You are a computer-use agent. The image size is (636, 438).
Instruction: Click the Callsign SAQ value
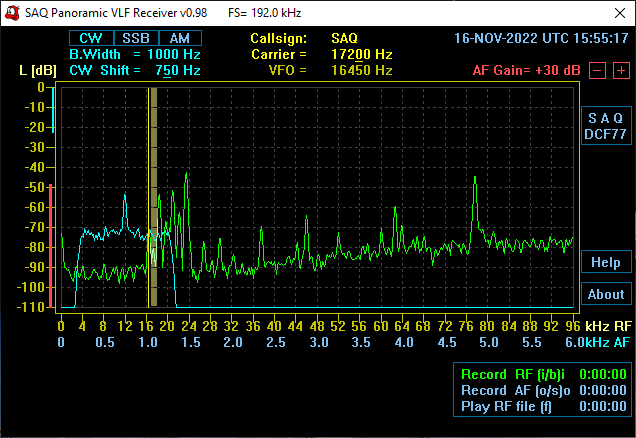(x=344, y=39)
